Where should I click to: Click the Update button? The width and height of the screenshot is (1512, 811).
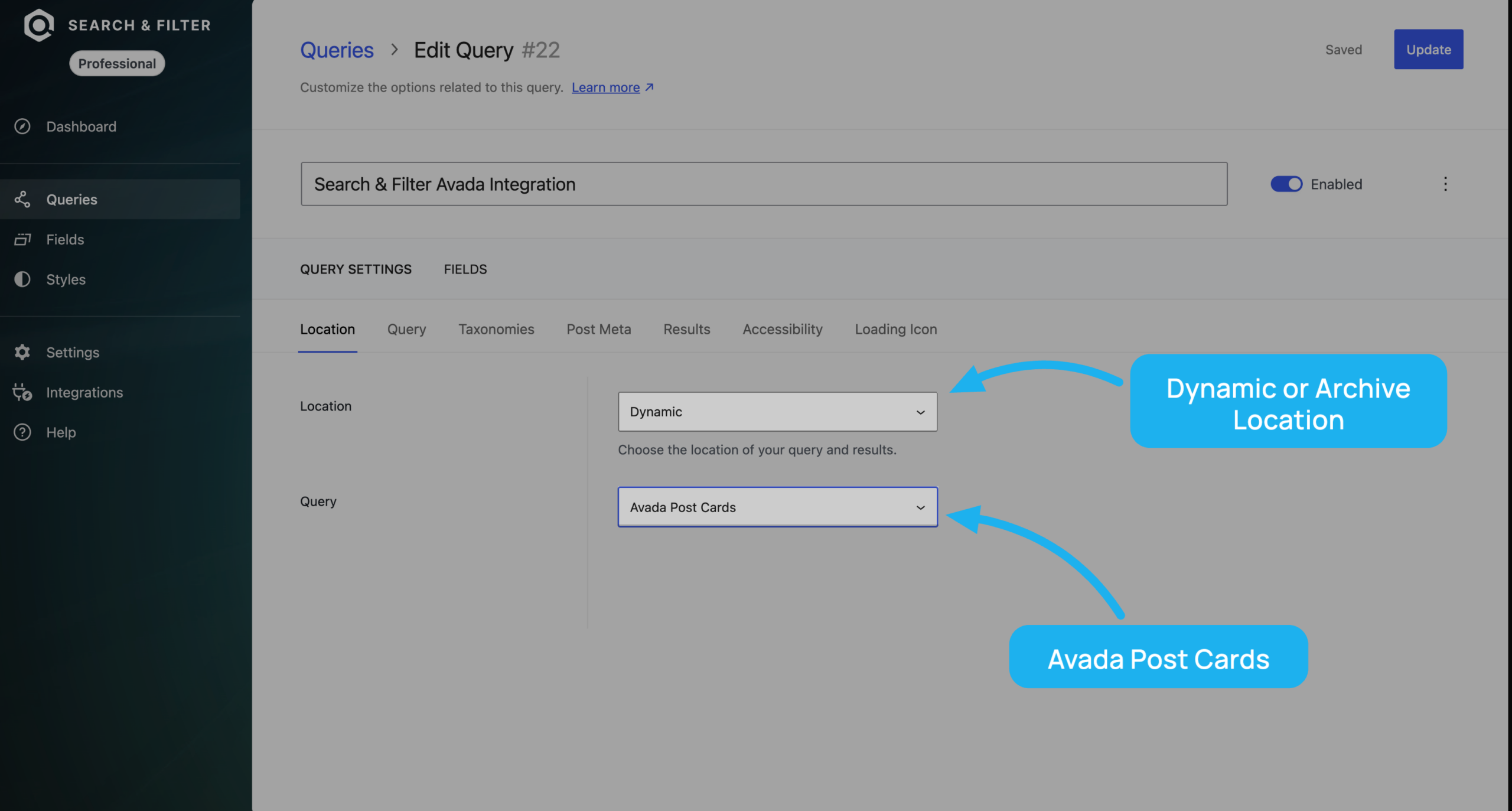[1428, 49]
